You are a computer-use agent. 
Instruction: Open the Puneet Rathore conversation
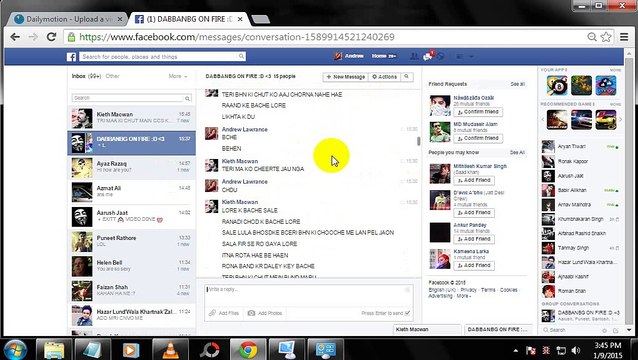131,241
